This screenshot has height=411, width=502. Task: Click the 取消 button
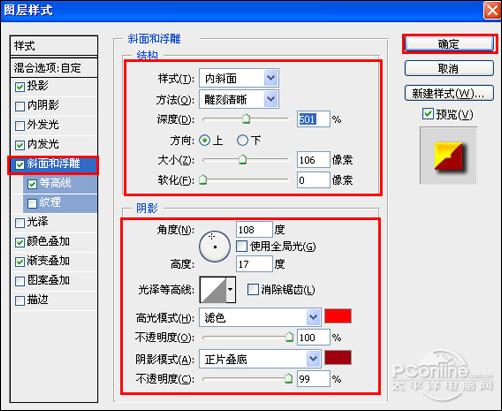point(449,68)
